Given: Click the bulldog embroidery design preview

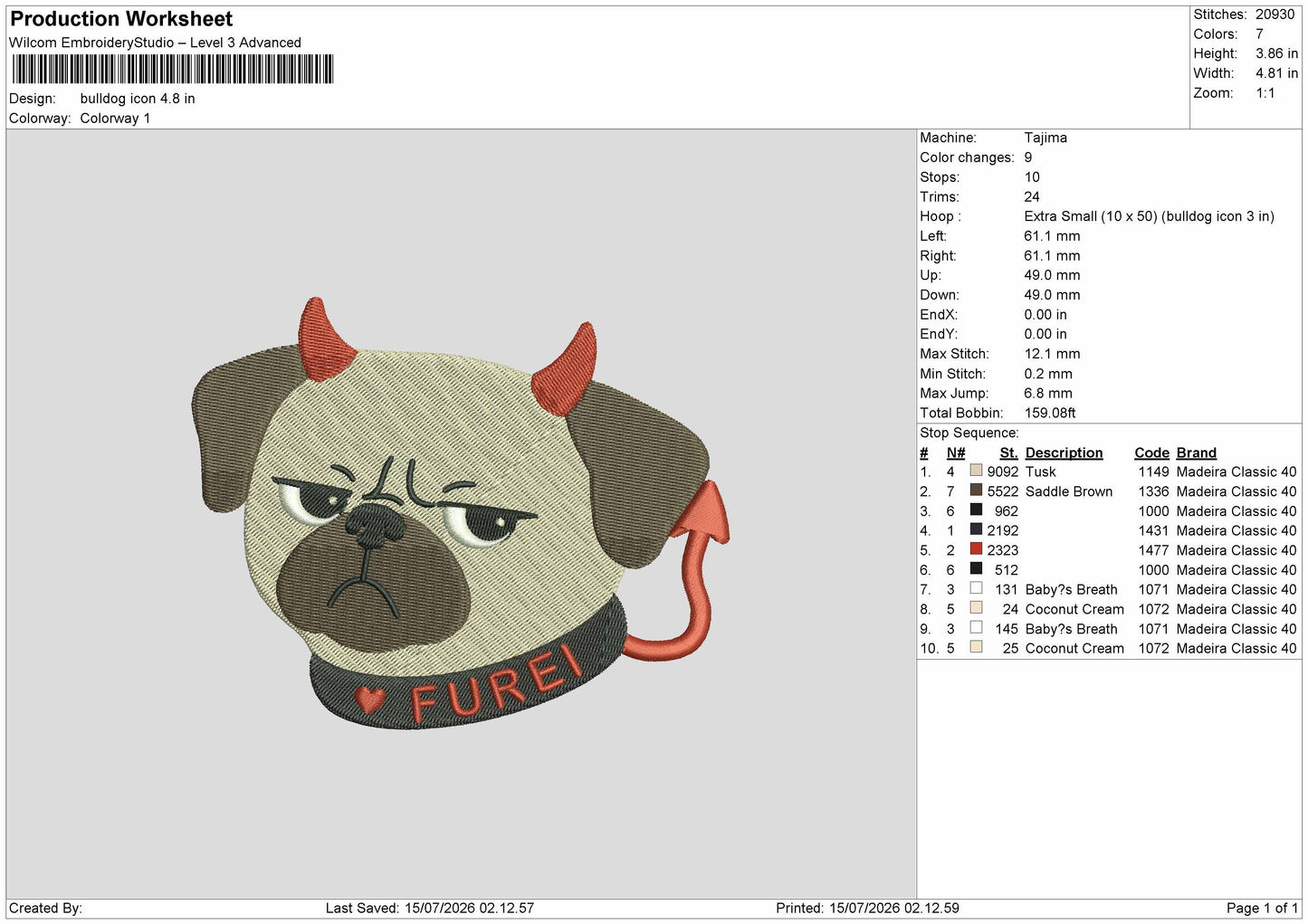Looking at the screenshot, I should [x=460, y=512].
